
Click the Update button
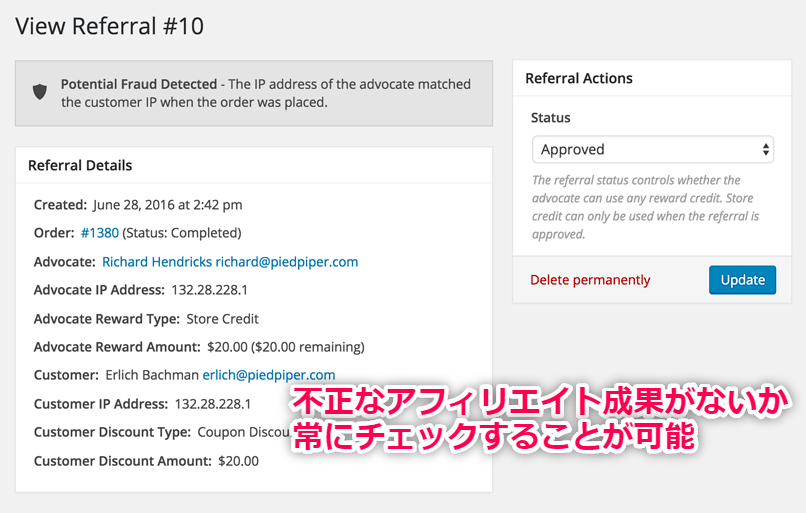coord(742,280)
